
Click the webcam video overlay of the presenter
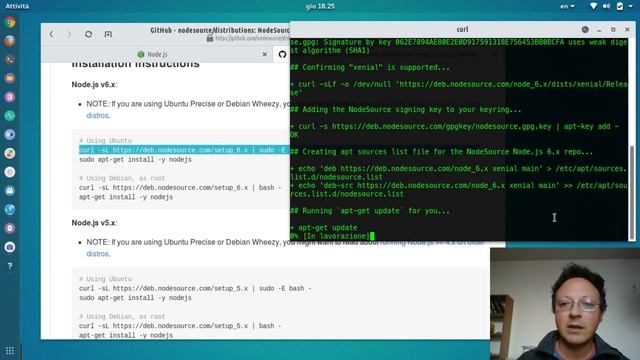pos(565,304)
